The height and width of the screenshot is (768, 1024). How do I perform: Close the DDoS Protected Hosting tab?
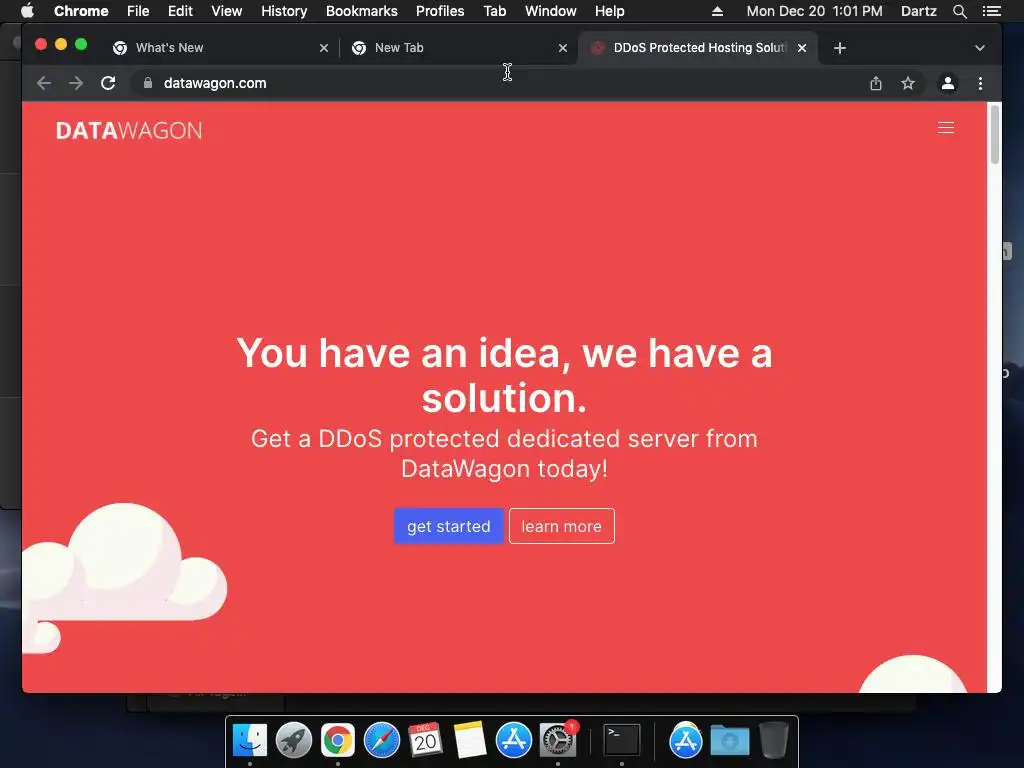[802, 48]
